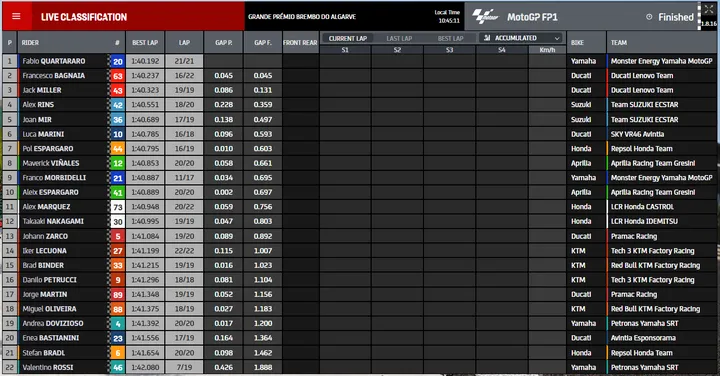Select rider Andrea DOVIZIOSO
This screenshot has height=376, width=720.
53,323
